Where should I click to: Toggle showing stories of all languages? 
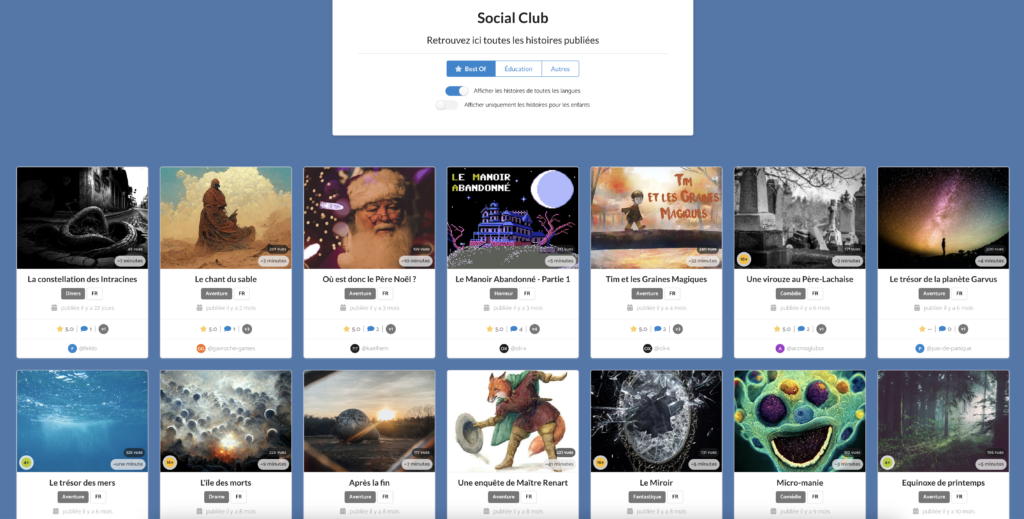456,91
